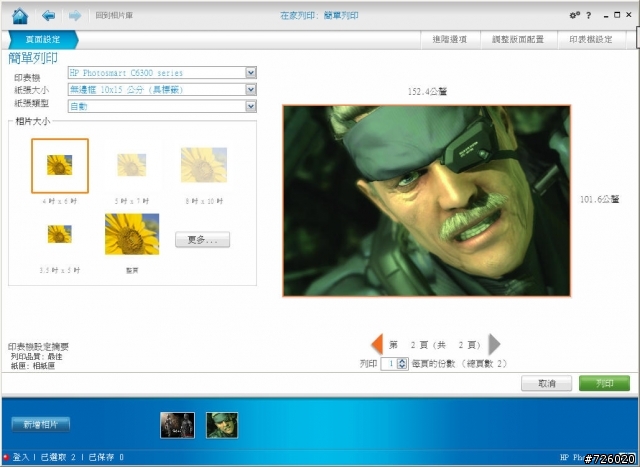
Task: Go to previous page orange arrow
Action: tap(377, 344)
